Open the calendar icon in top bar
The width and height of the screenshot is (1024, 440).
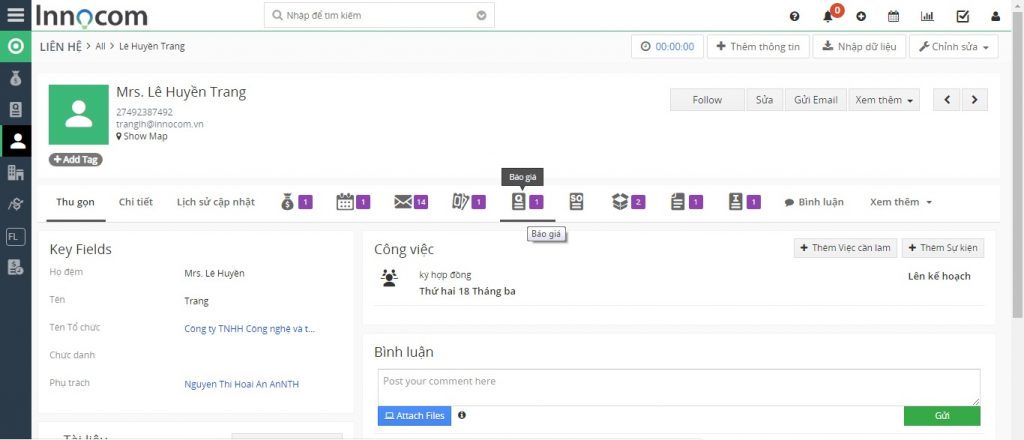893,16
